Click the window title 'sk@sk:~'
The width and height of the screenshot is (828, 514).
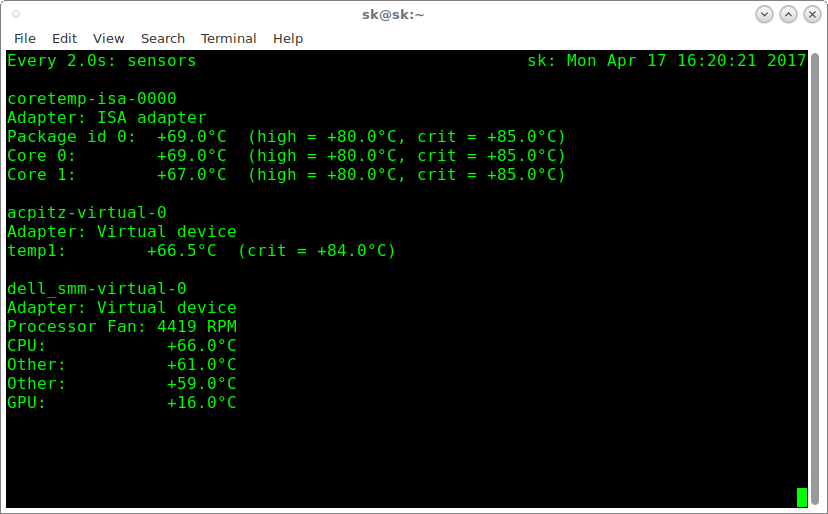[393, 15]
